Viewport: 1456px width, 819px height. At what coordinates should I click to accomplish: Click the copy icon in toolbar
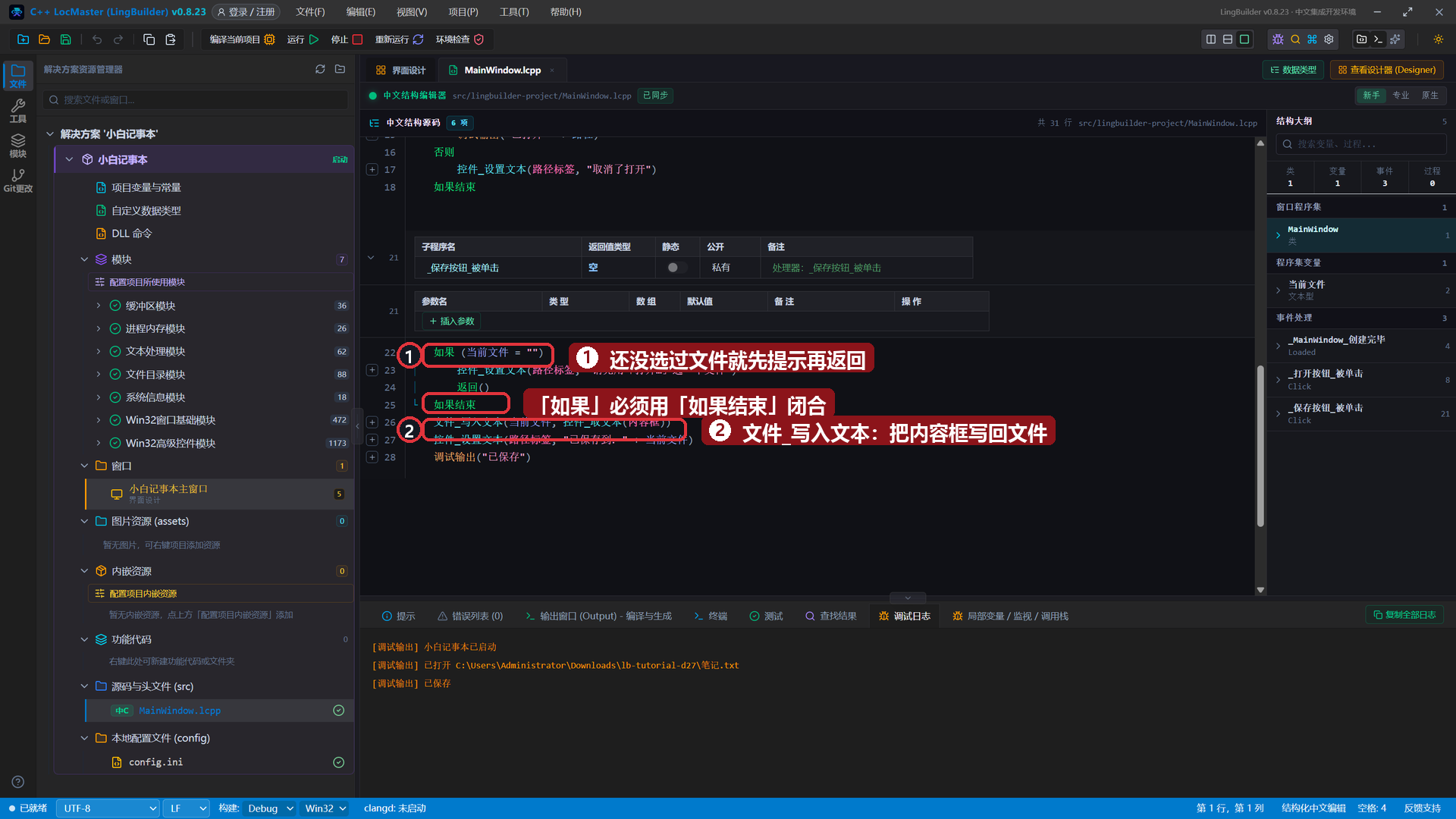149,39
